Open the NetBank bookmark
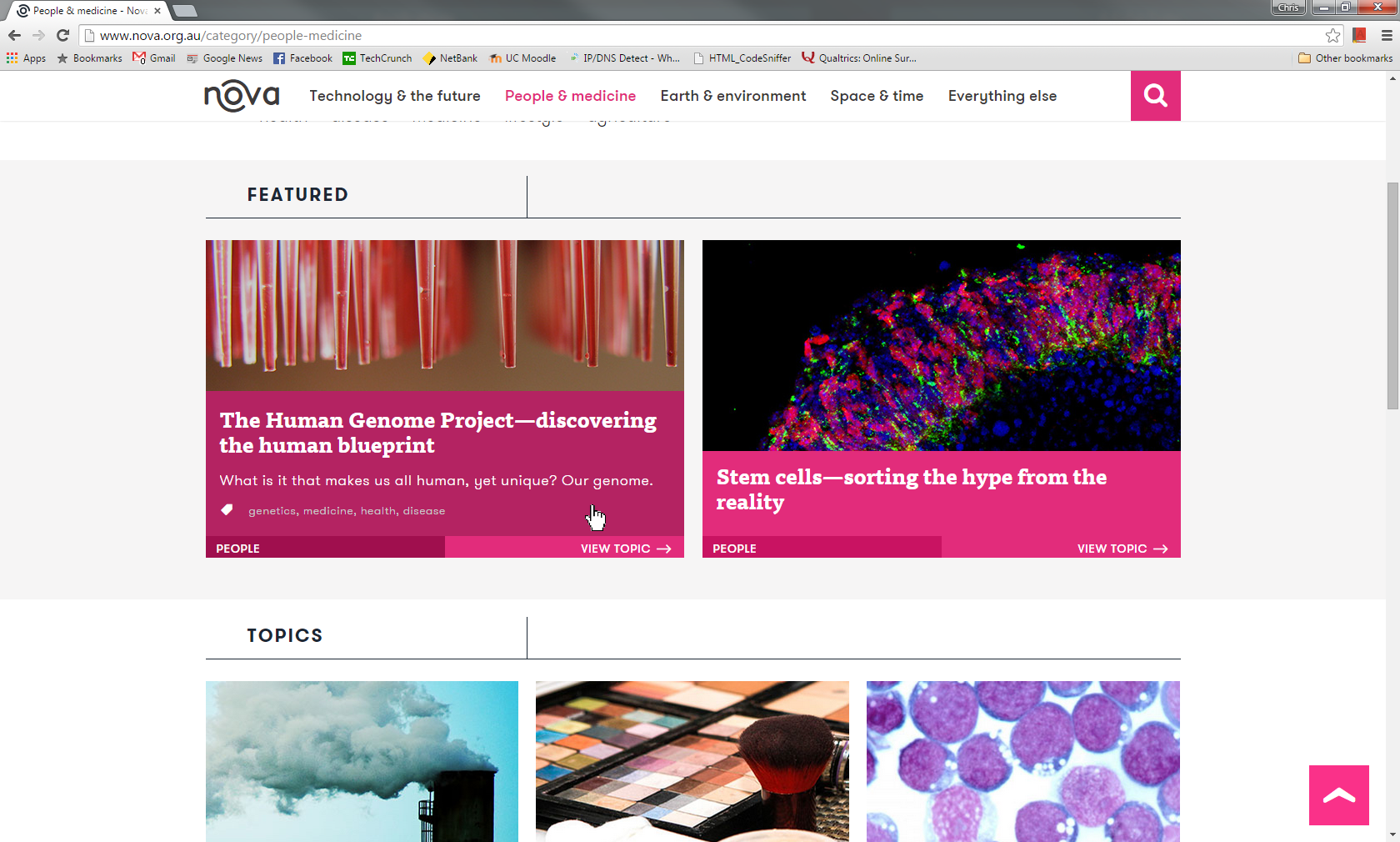The height and width of the screenshot is (842, 1400). tap(450, 58)
